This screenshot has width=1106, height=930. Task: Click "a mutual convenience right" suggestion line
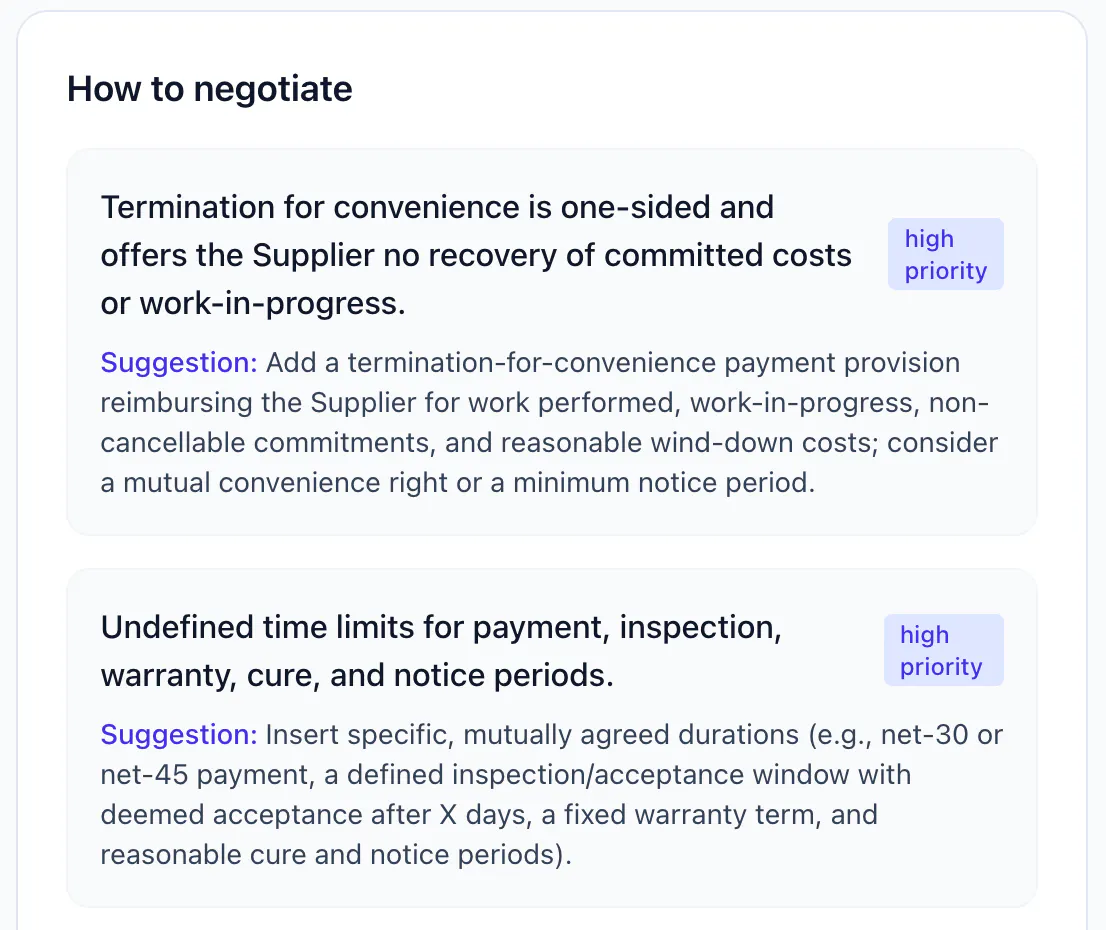click(x=458, y=483)
